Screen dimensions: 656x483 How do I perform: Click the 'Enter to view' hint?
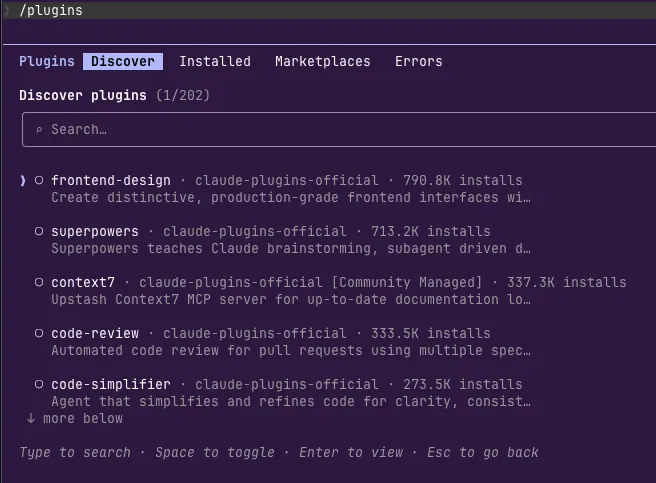click(x=351, y=452)
